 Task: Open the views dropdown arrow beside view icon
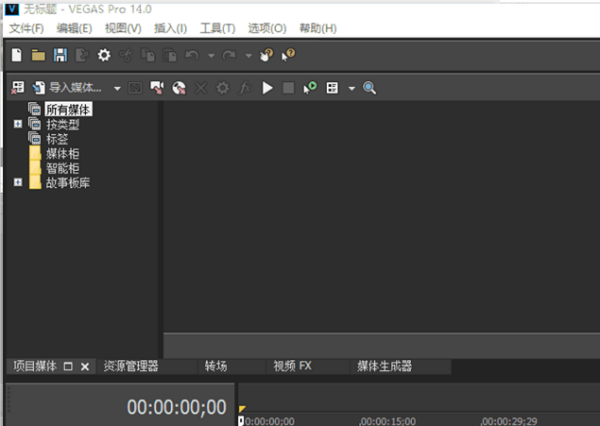[x=351, y=88]
